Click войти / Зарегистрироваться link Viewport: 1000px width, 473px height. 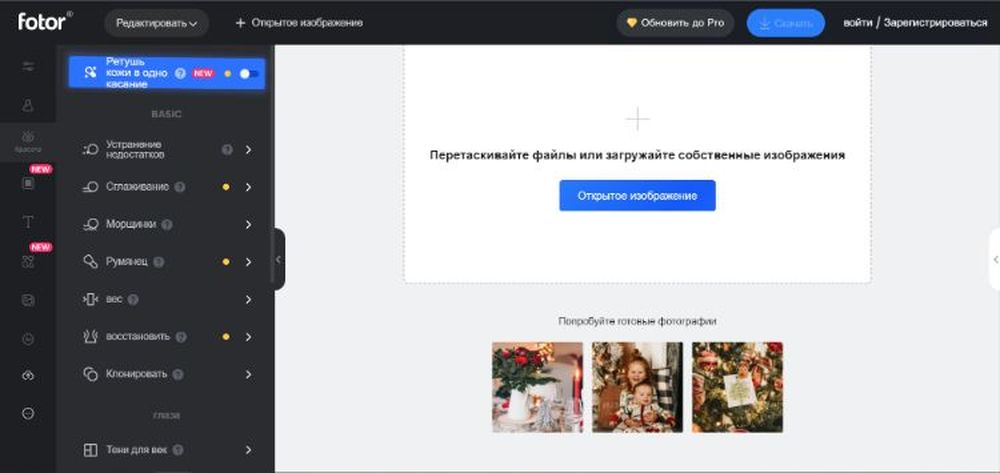pos(915,23)
